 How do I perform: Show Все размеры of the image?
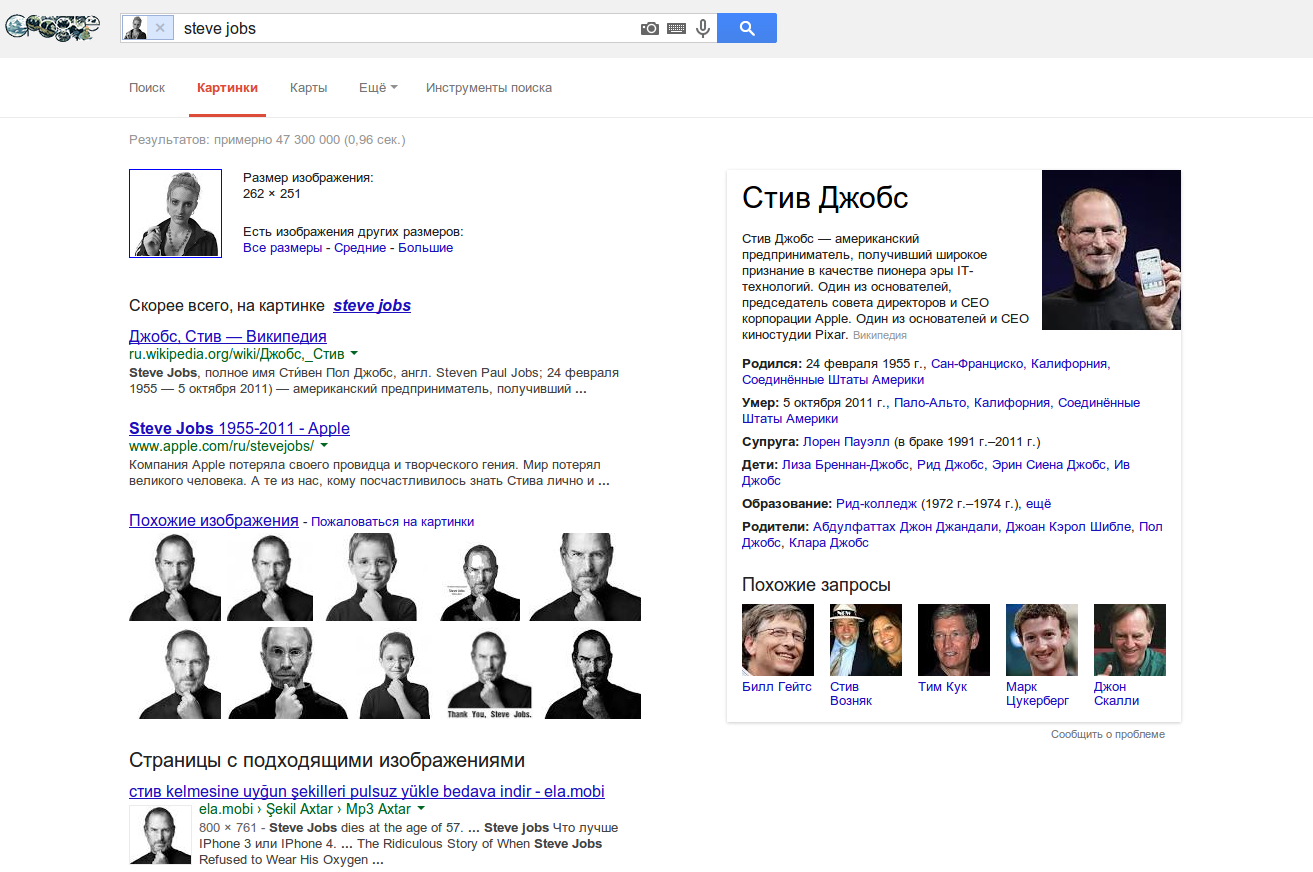(282, 248)
